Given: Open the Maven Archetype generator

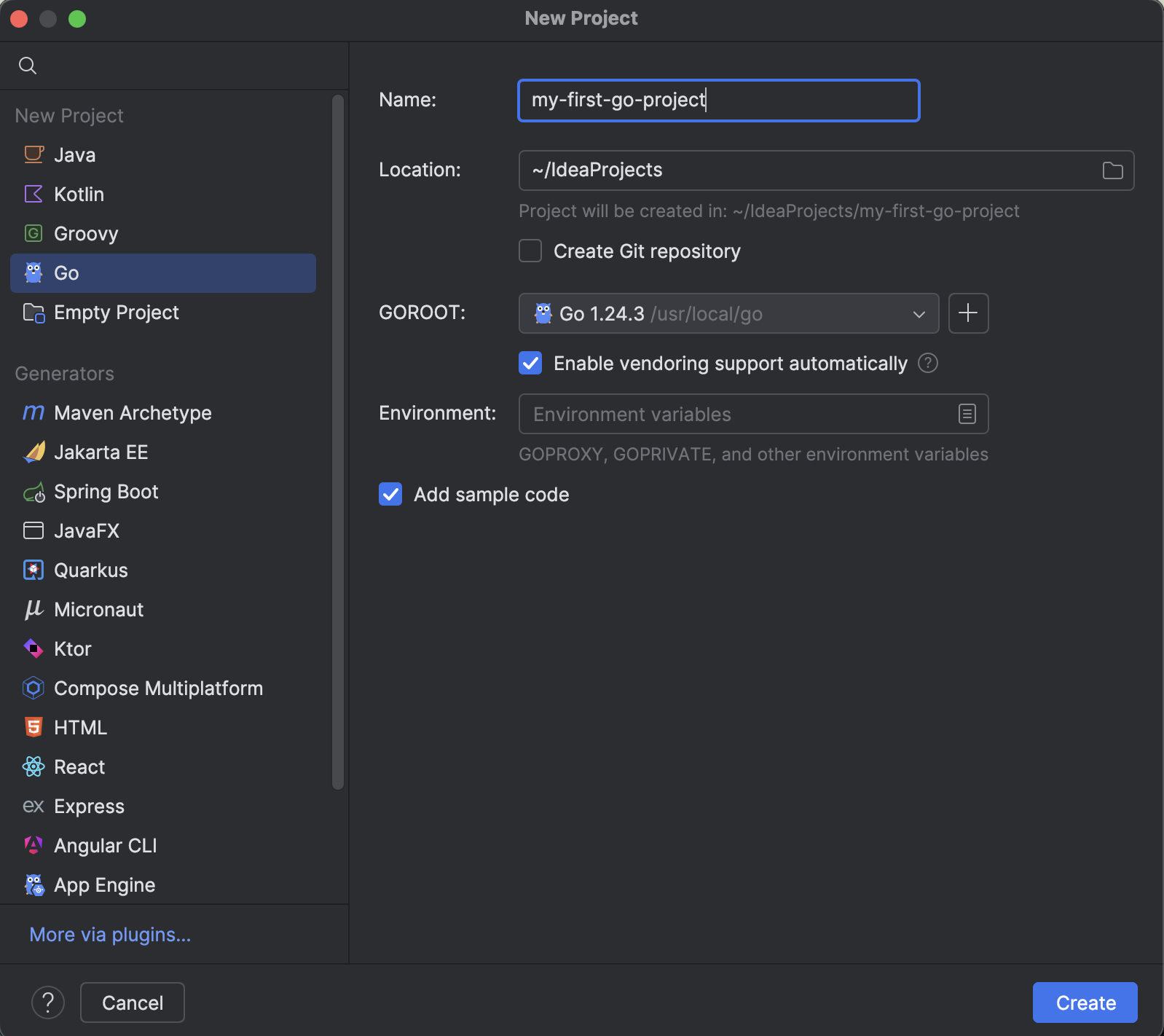Looking at the screenshot, I should [163, 413].
